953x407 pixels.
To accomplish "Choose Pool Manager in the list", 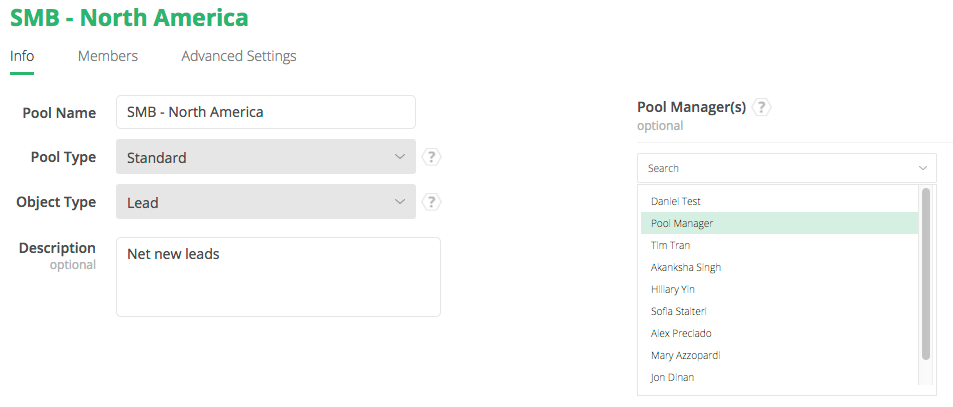I will coord(681,223).
